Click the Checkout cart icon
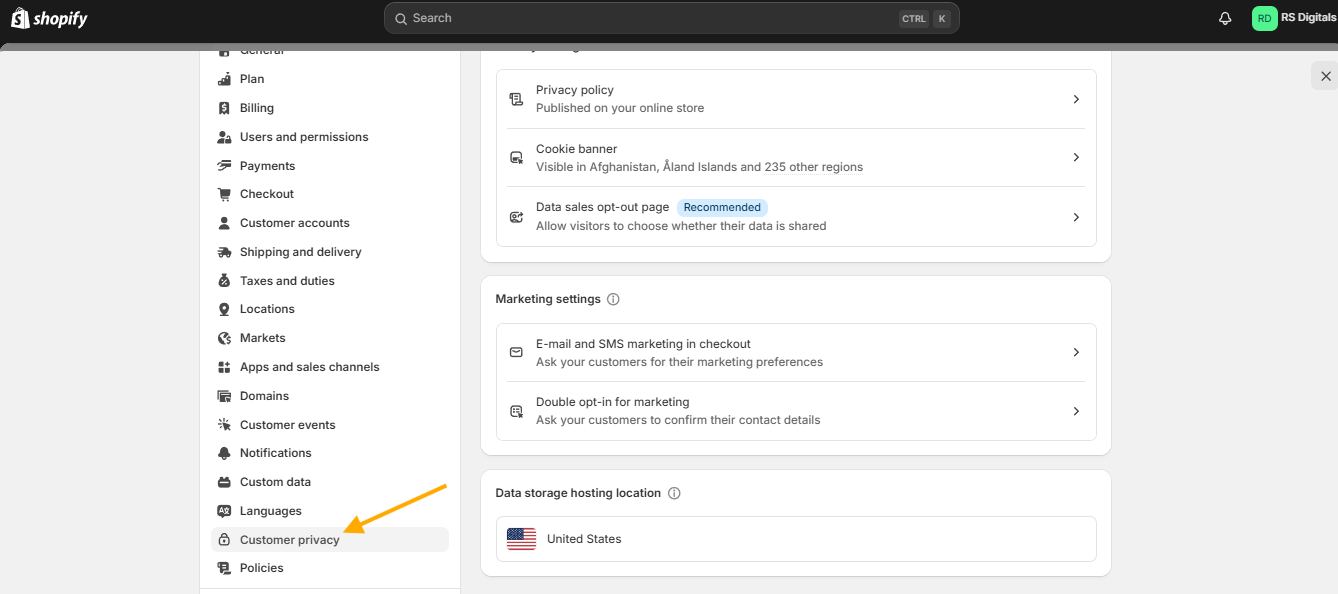This screenshot has width=1338, height=594. pyautogui.click(x=224, y=194)
